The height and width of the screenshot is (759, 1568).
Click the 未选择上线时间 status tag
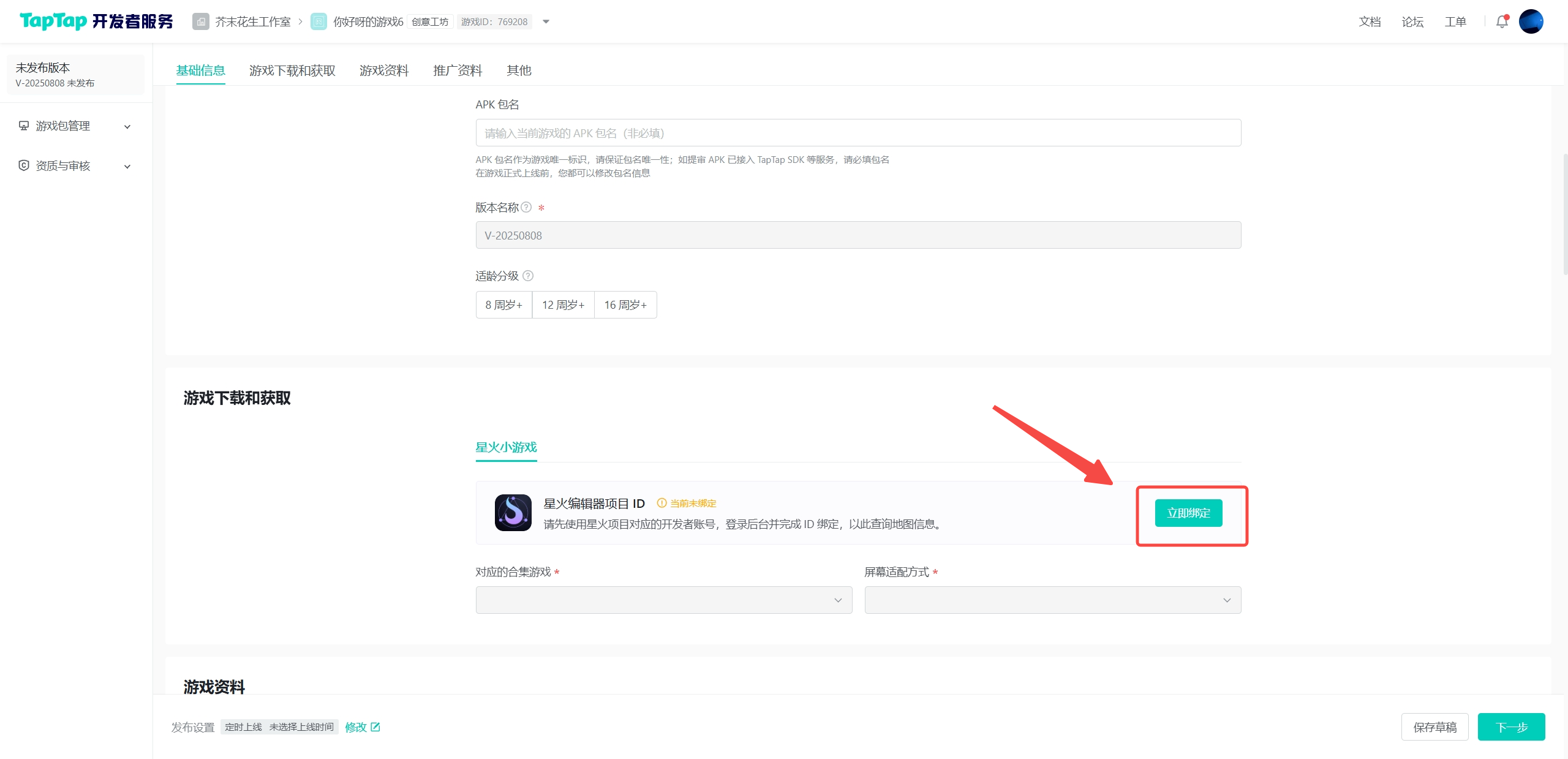click(x=301, y=727)
